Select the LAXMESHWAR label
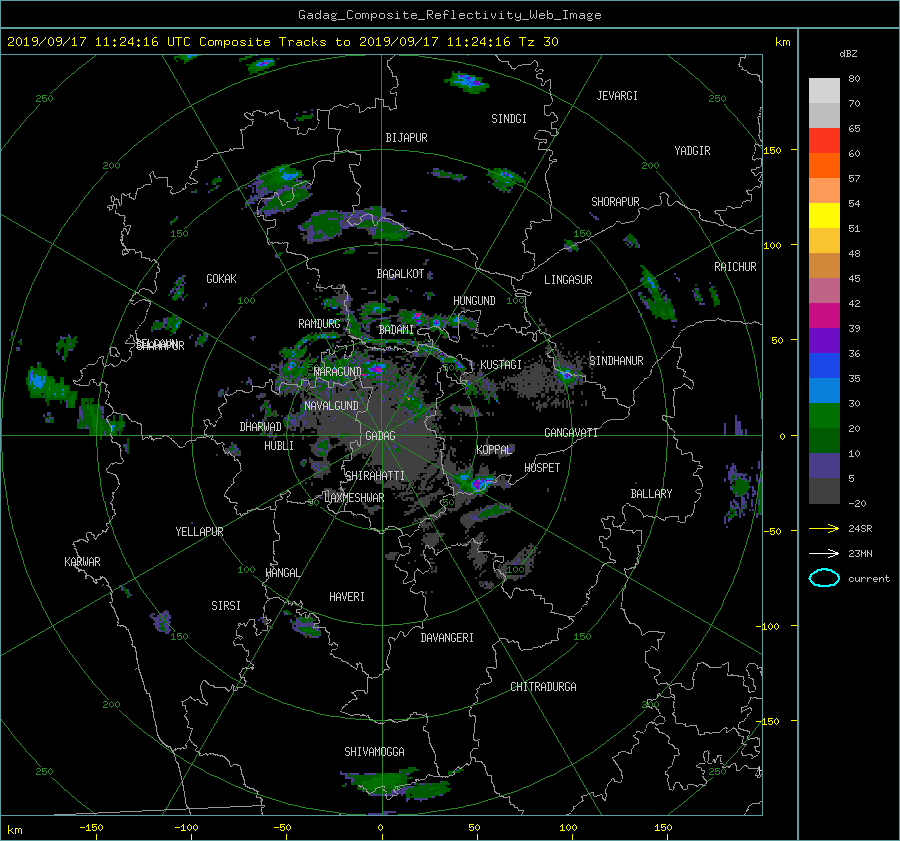Image resolution: width=900 pixels, height=841 pixels. tap(354, 498)
